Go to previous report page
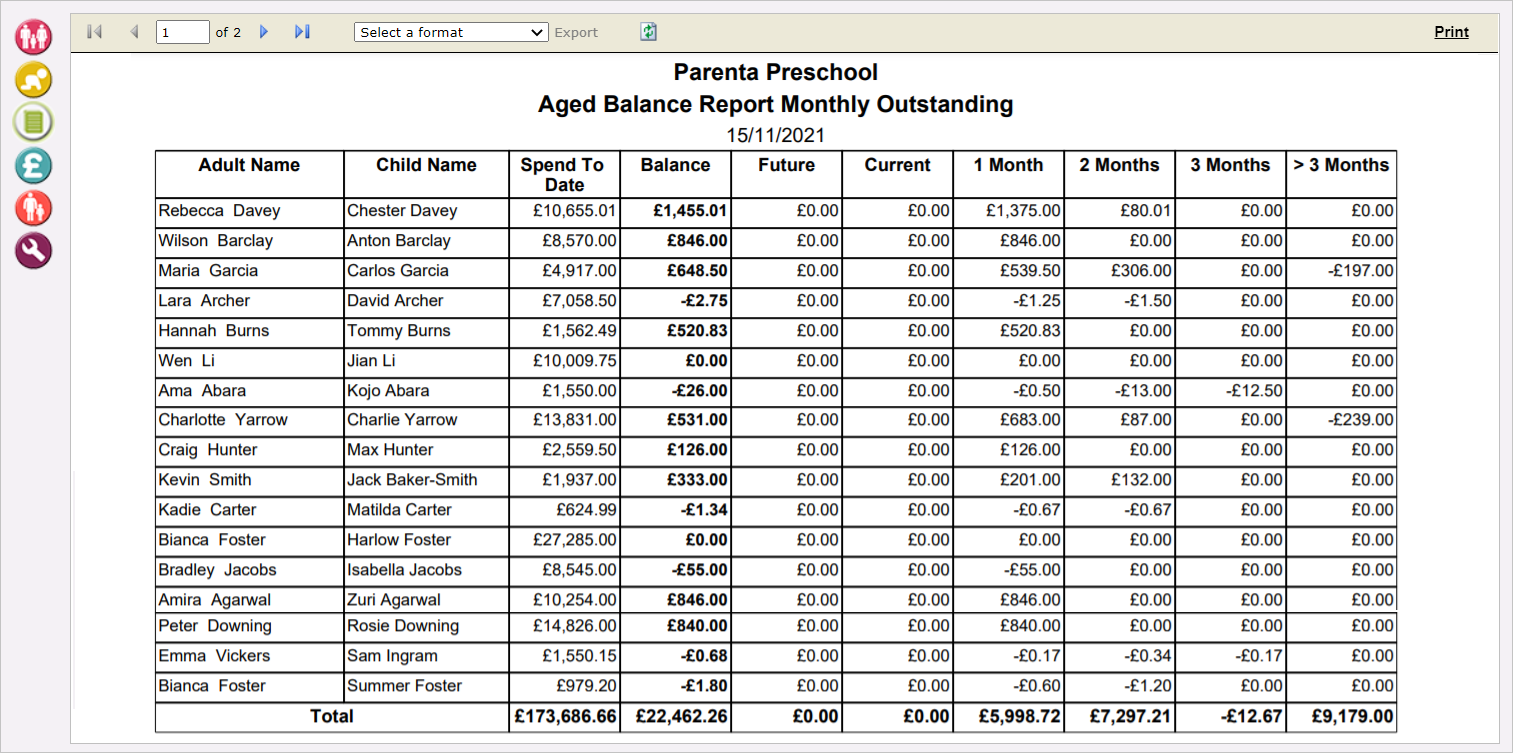1513x753 pixels. 134,32
